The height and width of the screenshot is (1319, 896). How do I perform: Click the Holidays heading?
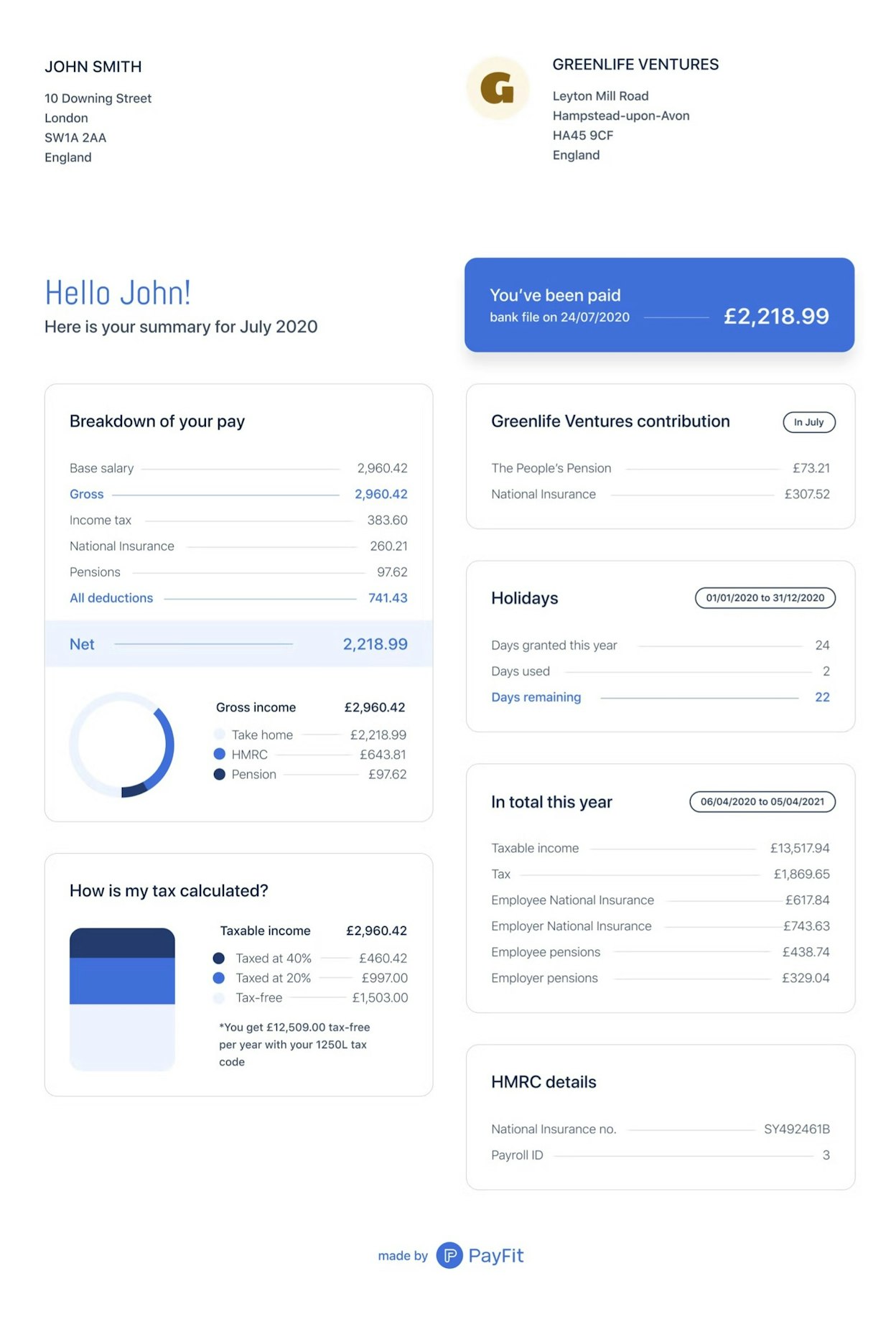click(525, 598)
